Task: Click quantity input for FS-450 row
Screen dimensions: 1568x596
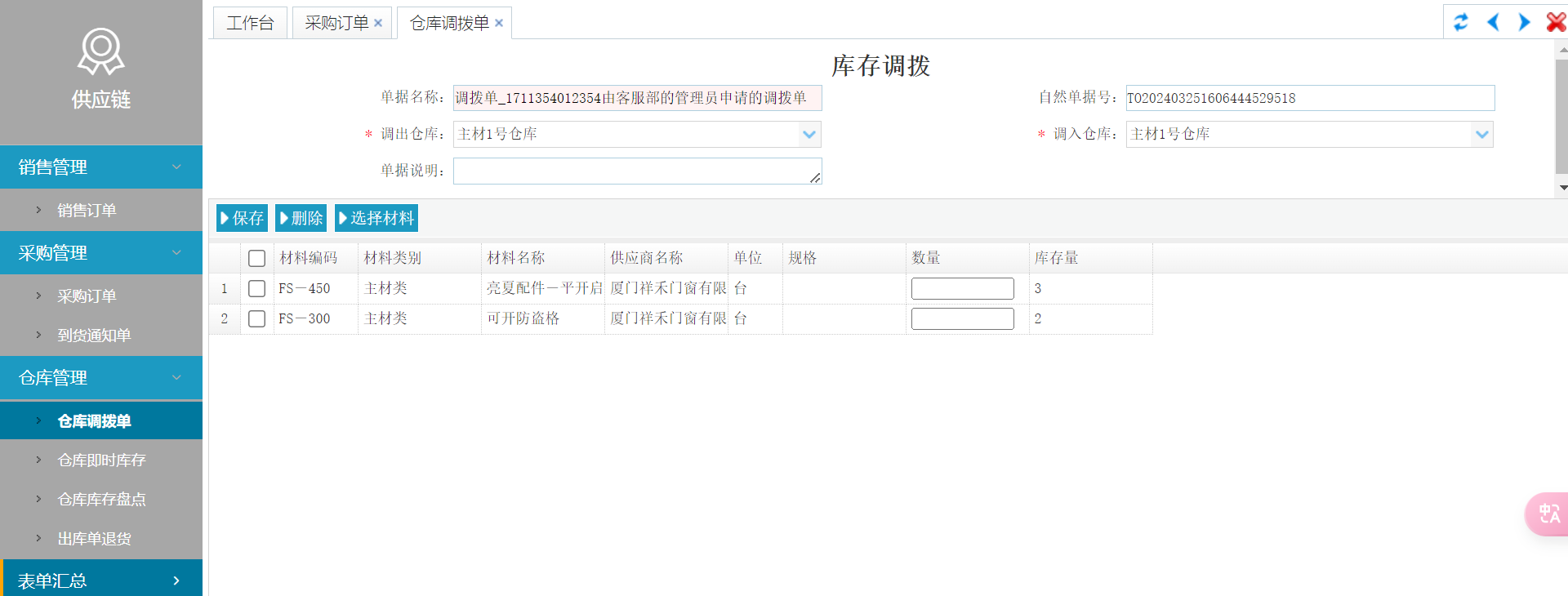Action: tap(962, 288)
